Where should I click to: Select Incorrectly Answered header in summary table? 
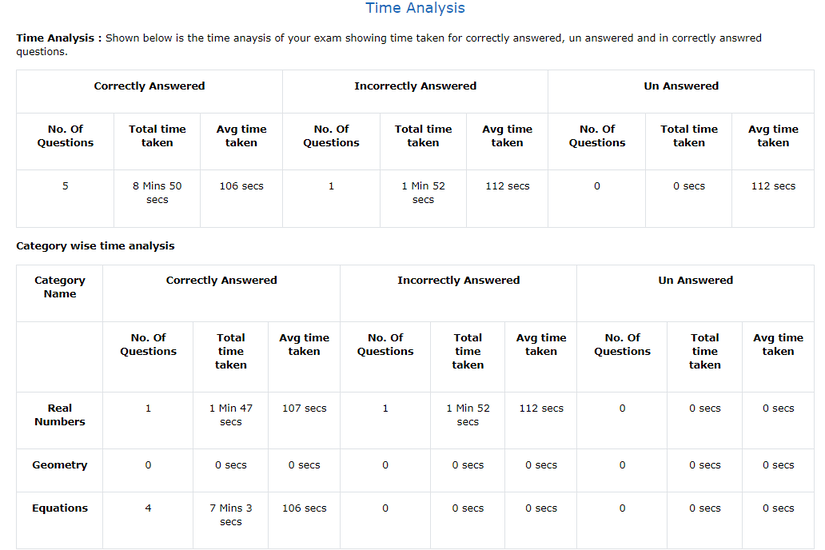point(415,87)
